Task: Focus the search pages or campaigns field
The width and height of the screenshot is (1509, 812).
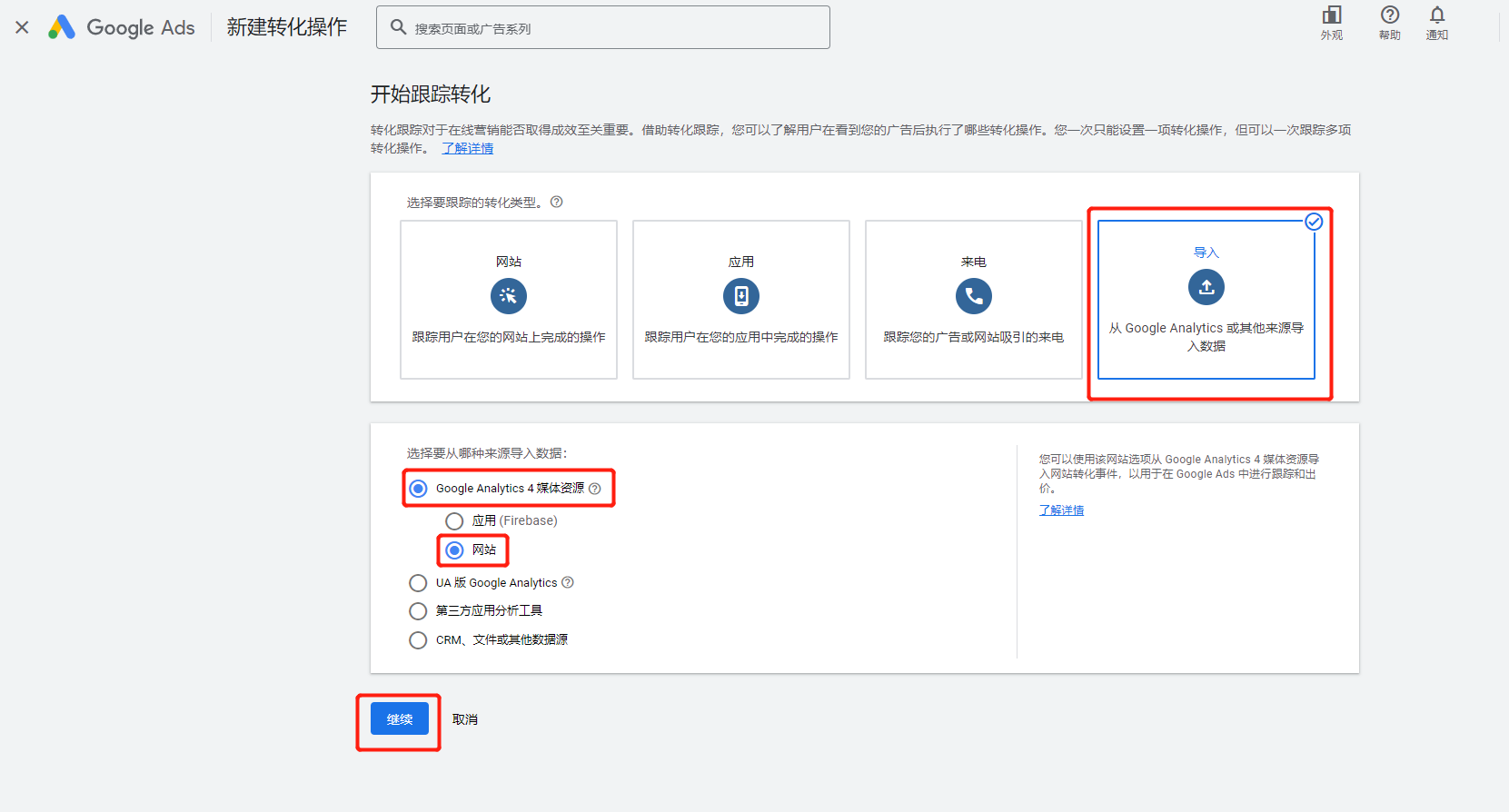Action: [x=603, y=27]
